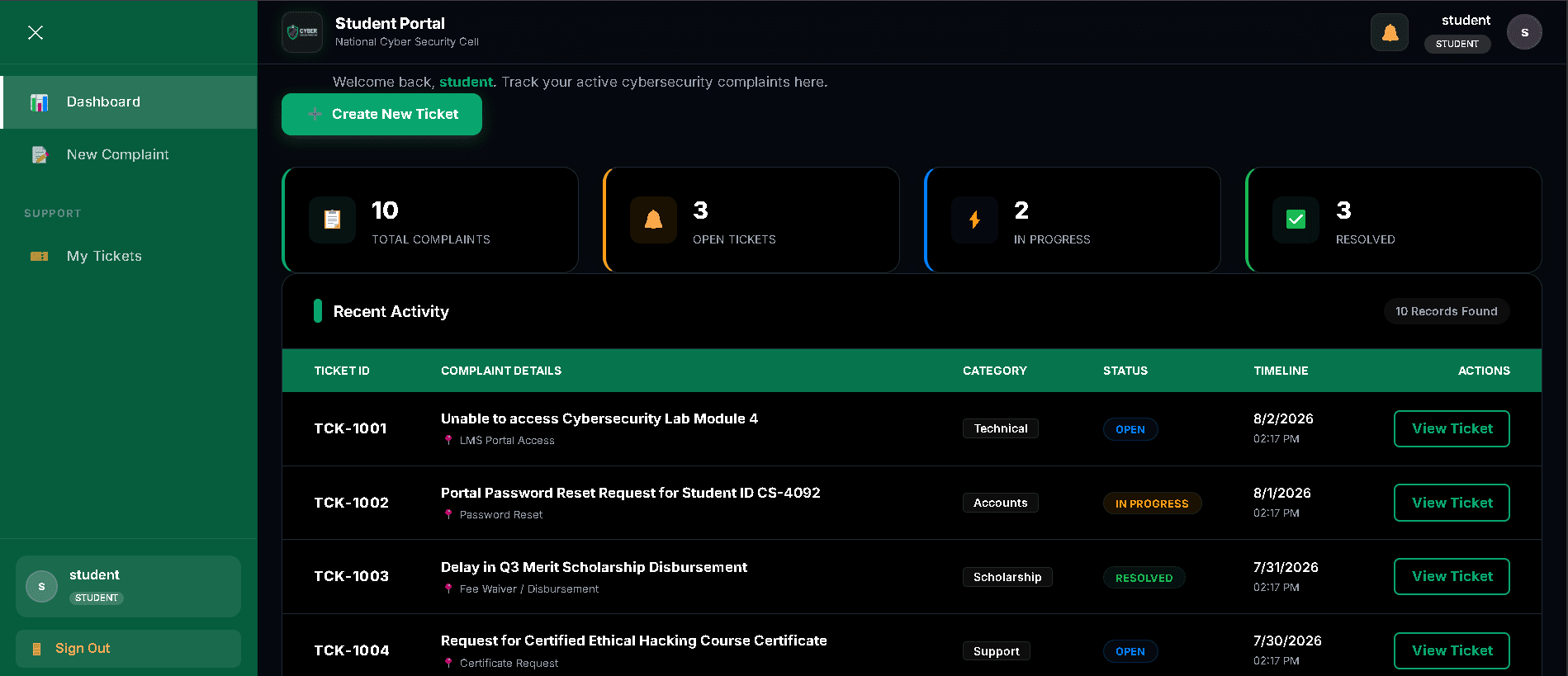The width and height of the screenshot is (1568, 676).
Task: View Ticket for TCK-1002
Action: 1452,503
